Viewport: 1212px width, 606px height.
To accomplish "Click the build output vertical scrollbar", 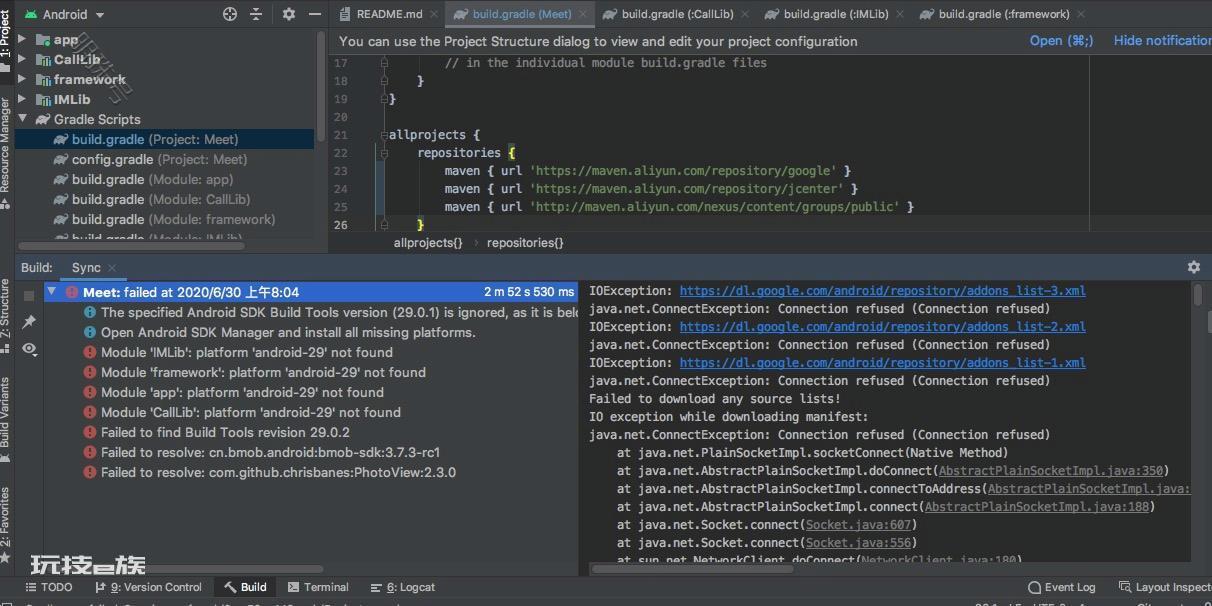I will [1199, 294].
